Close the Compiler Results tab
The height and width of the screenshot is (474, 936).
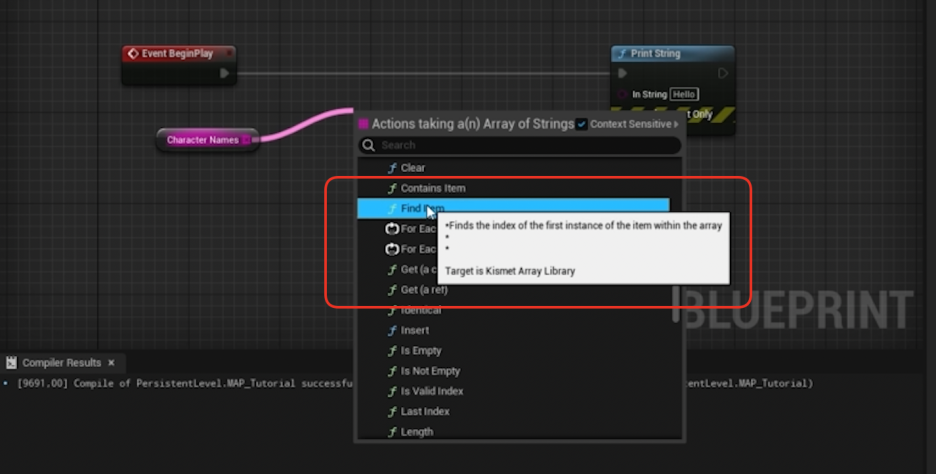(x=111, y=363)
